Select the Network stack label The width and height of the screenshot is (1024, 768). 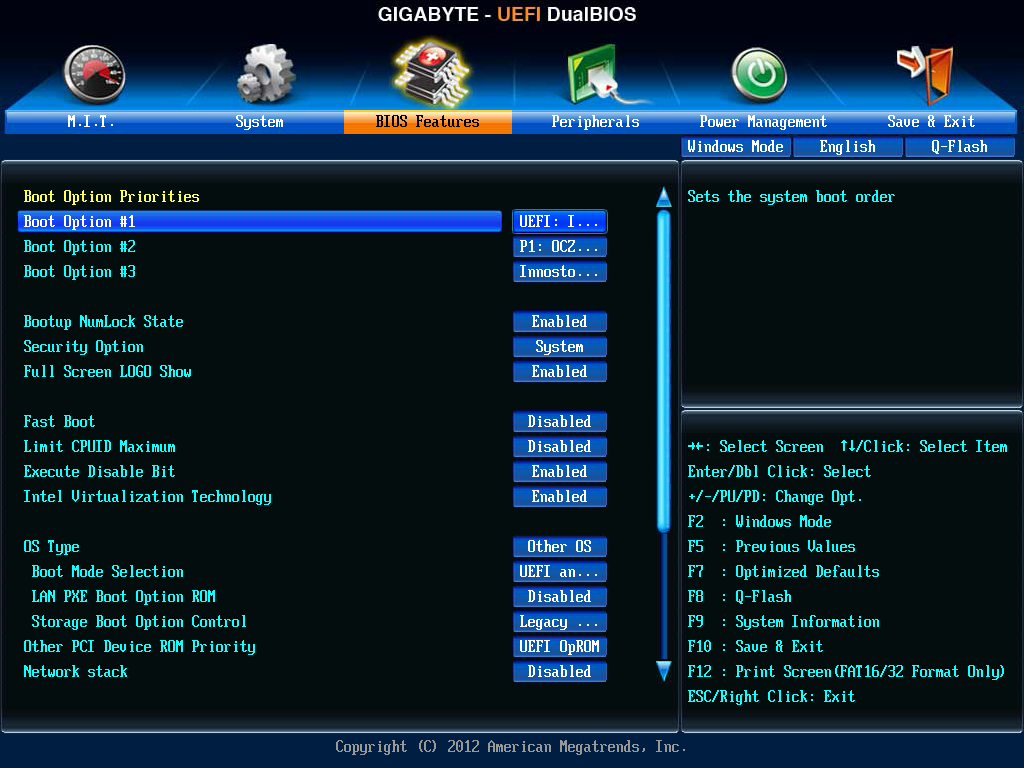point(75,671)
